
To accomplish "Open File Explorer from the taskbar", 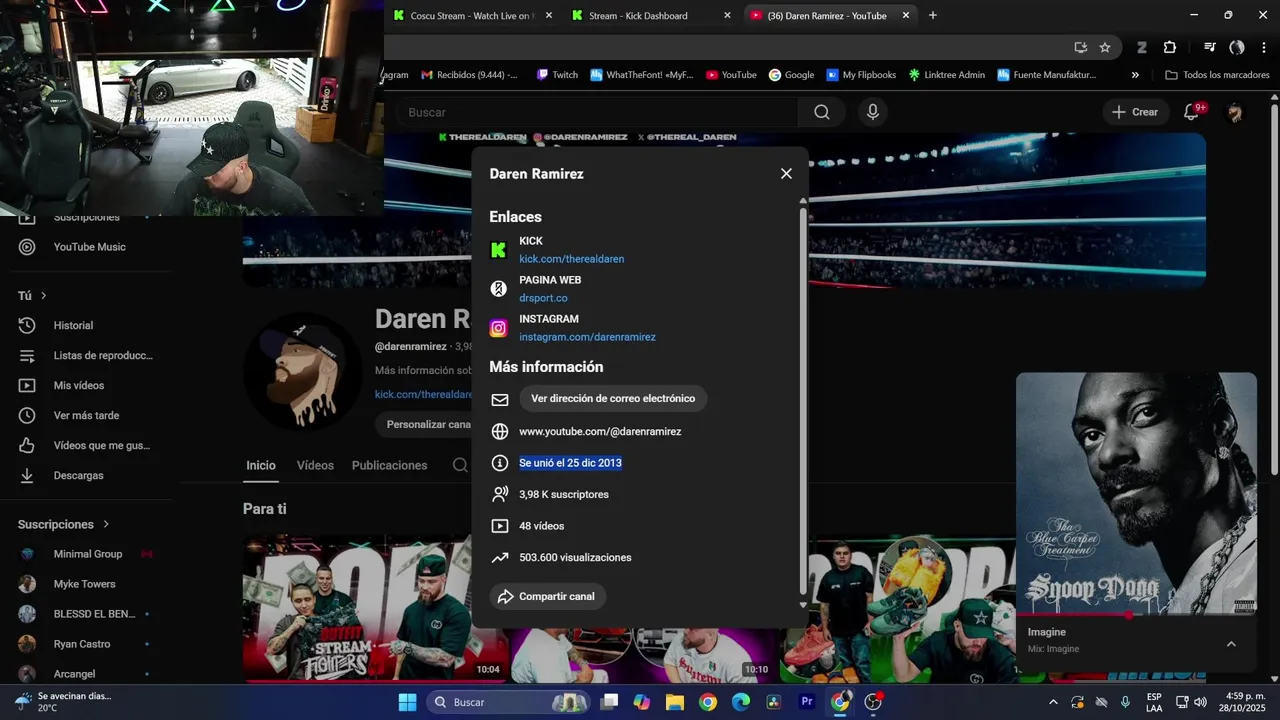I will (674, 702).
